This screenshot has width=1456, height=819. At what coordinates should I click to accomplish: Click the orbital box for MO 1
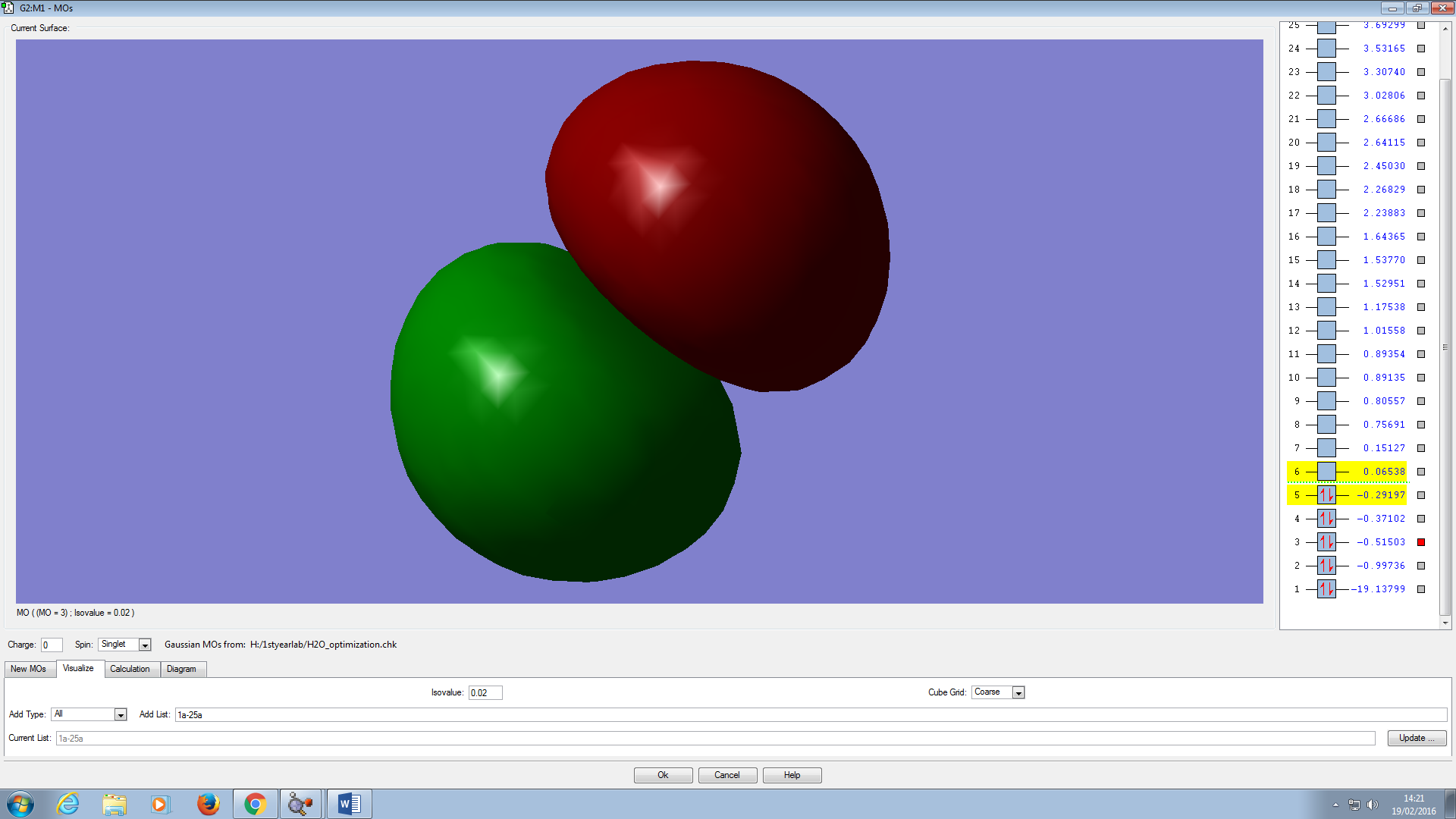click(x=1326, y=589)
